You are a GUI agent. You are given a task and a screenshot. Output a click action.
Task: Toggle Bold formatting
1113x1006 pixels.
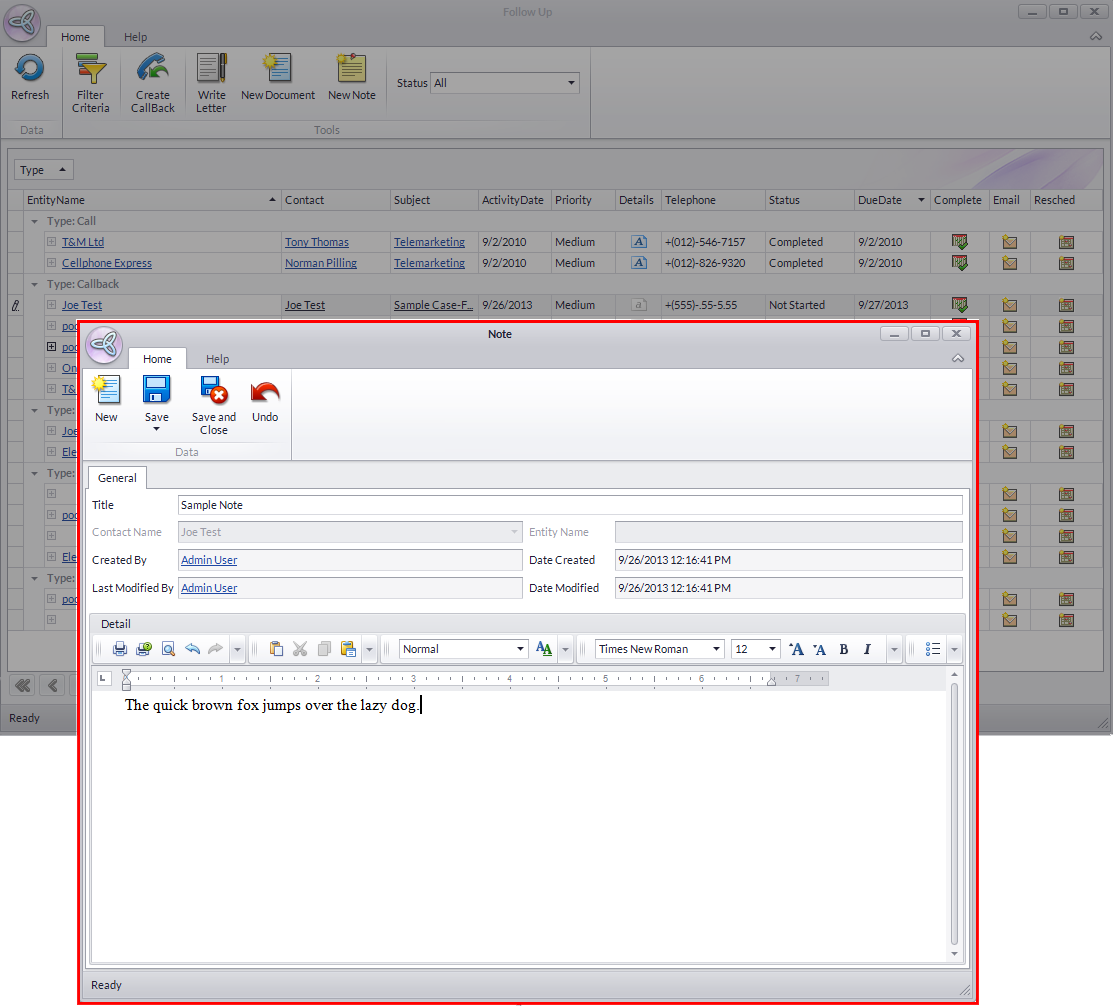[x=844, y=649]
